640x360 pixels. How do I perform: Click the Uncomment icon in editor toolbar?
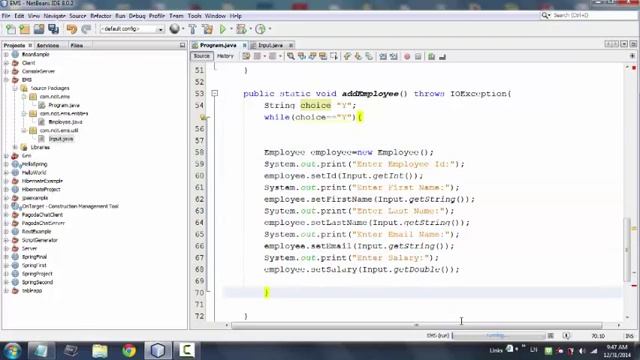point(442,56)
